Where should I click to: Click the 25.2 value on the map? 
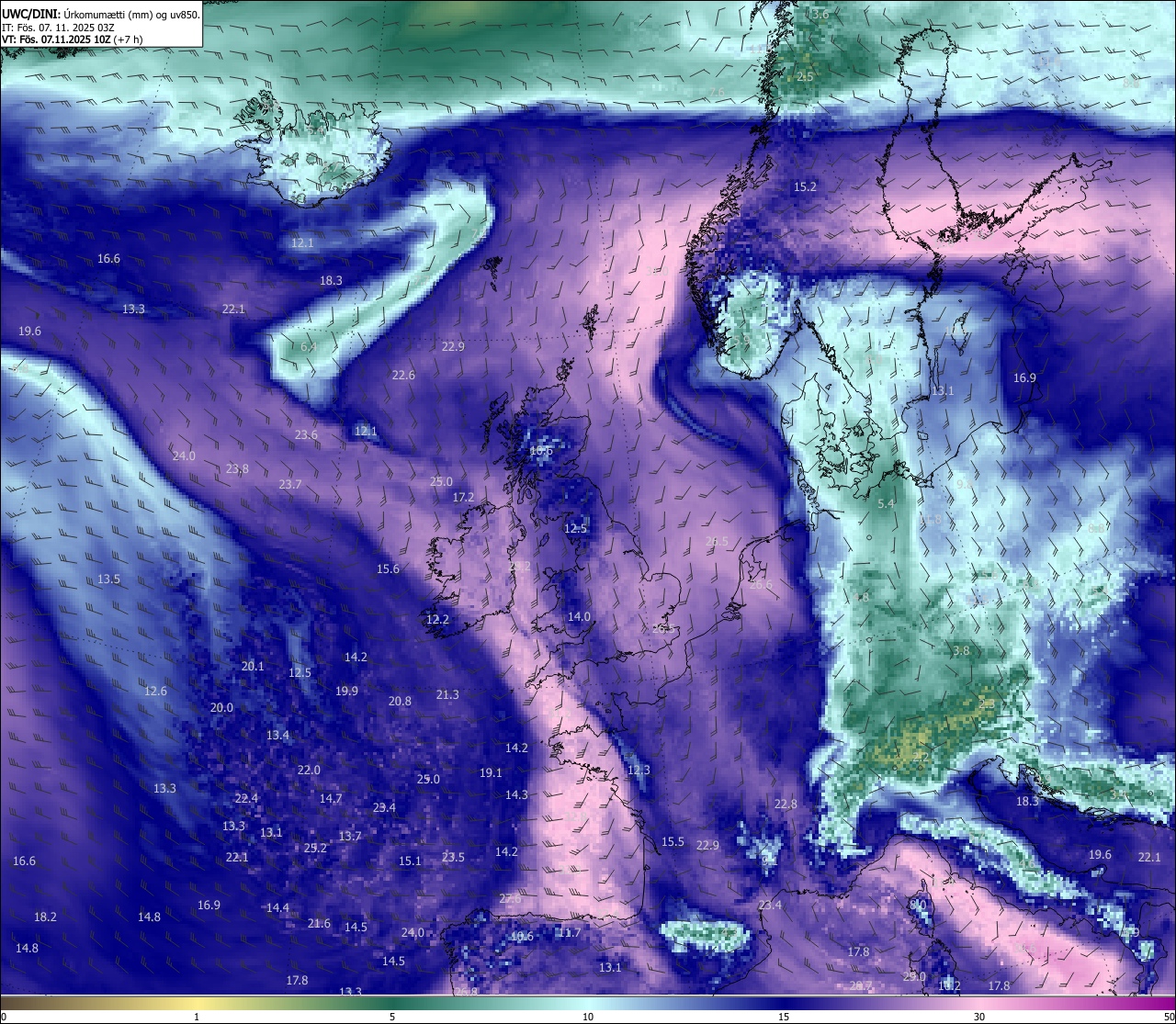pyautogui.click(x=315, y=848)
